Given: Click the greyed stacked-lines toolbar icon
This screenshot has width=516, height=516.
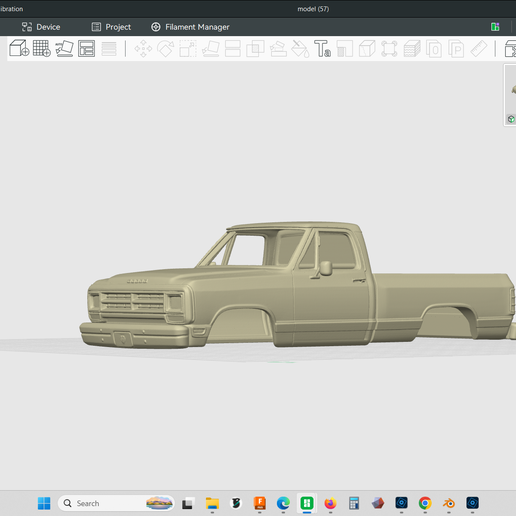Looking at the screenshot, I should coord(109,49).
